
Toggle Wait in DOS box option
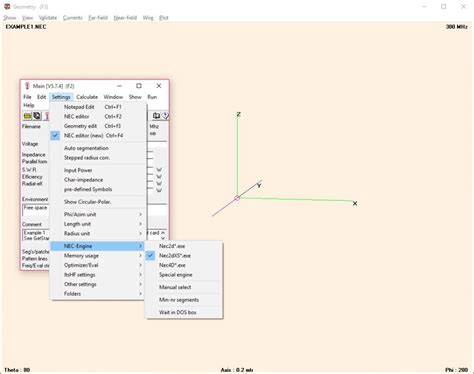click(x=184, y=312)
